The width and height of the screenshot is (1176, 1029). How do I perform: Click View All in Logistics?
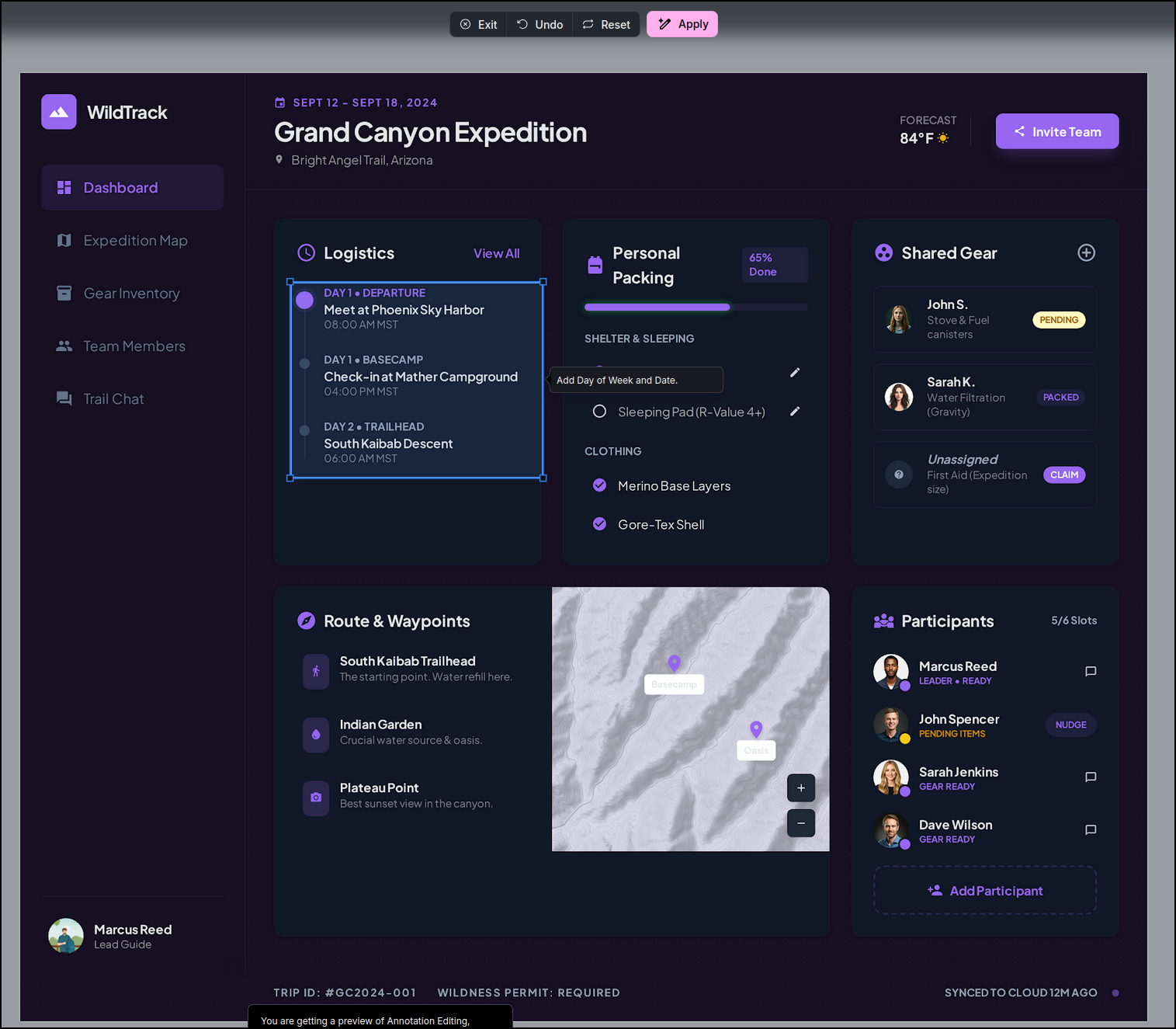496,254
